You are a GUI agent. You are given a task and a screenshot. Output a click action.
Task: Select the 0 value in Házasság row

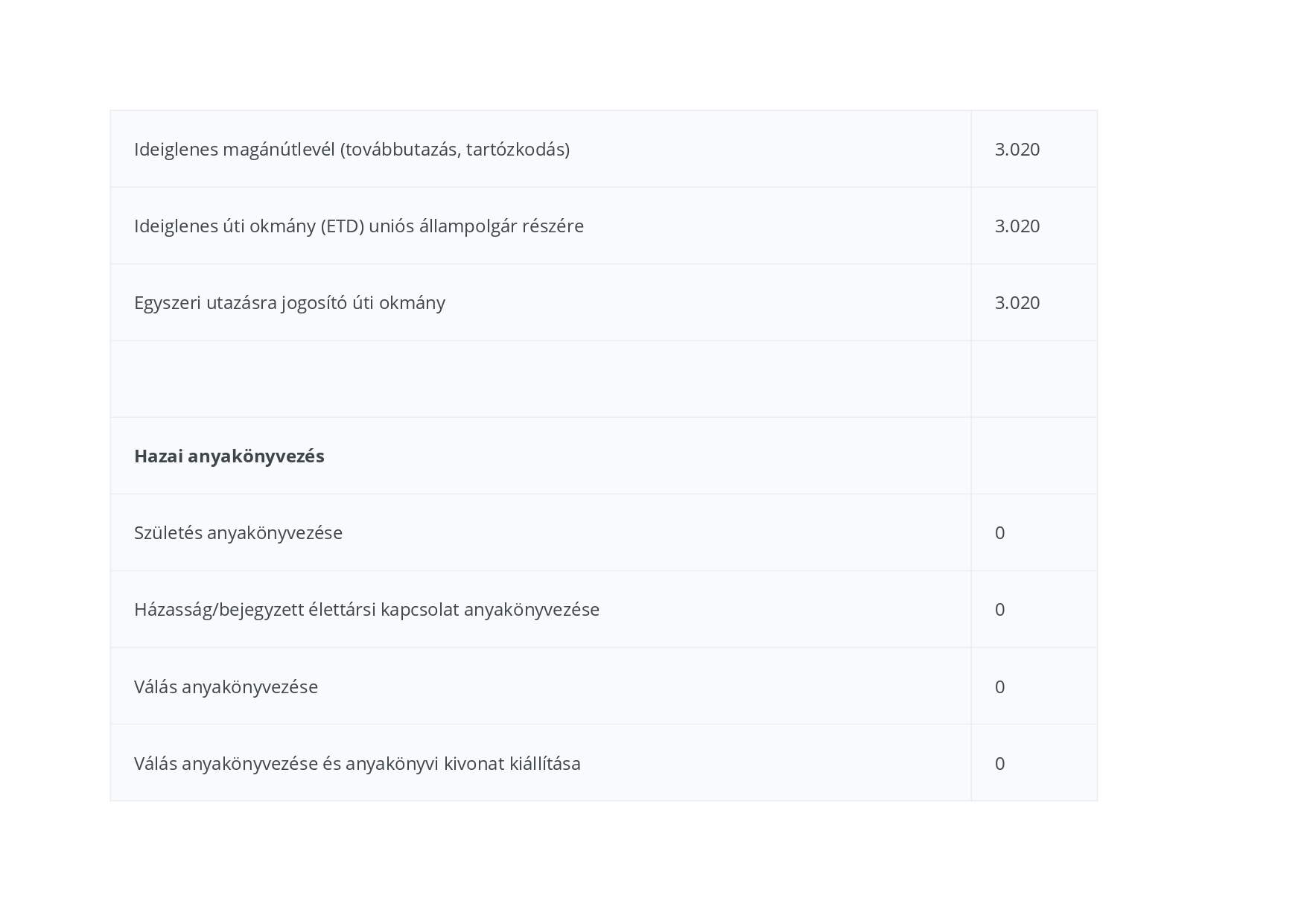[x=999, y=610]
